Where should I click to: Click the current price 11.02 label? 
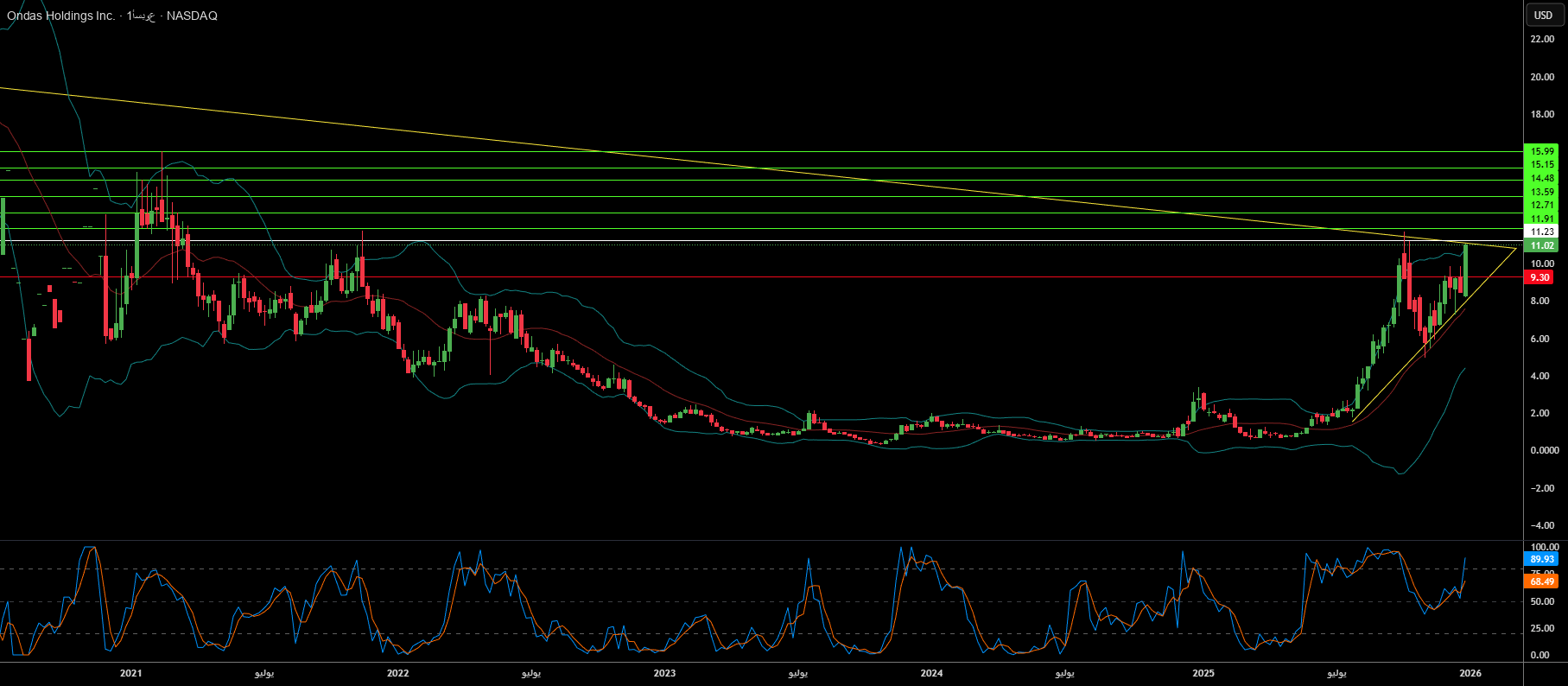coord(1542,245)
